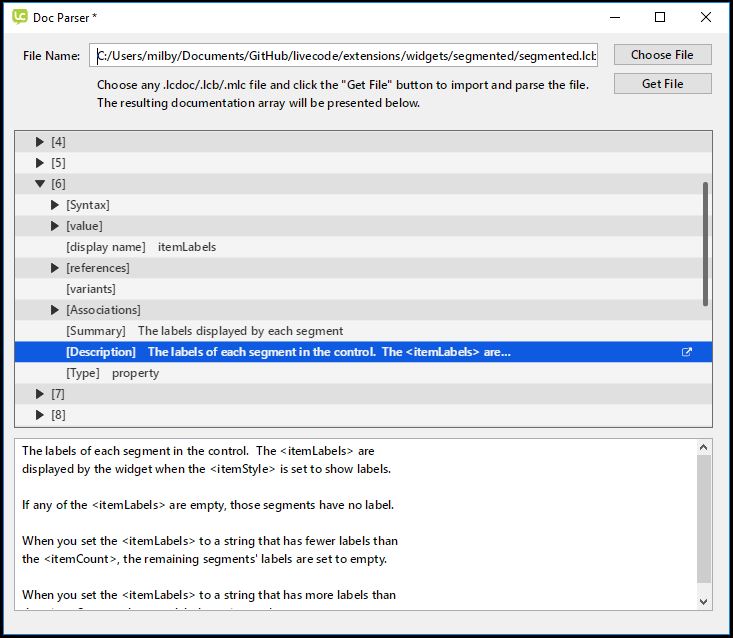Click the File Name input field
This screenshot has height=638, width=733.
point(343,56)
